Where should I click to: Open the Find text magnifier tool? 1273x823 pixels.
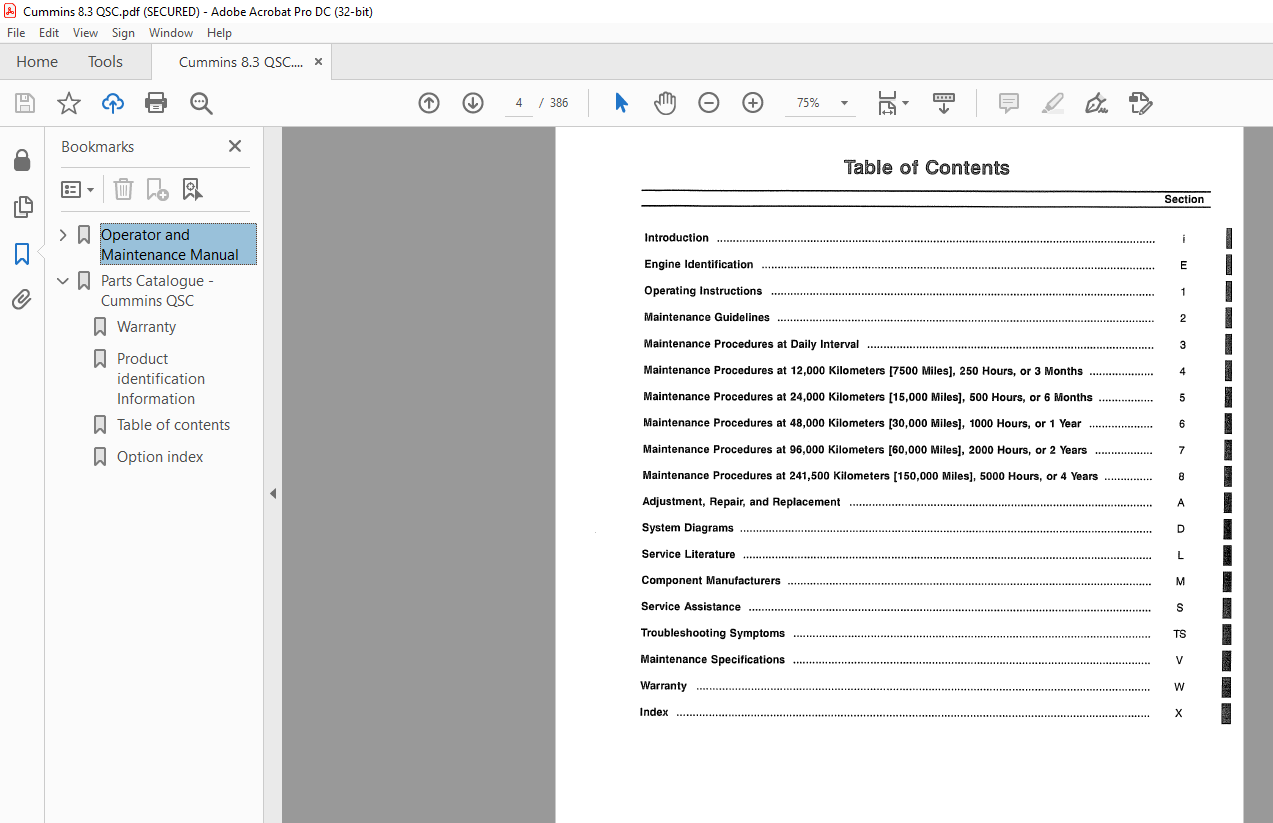[x=201, y=103]
